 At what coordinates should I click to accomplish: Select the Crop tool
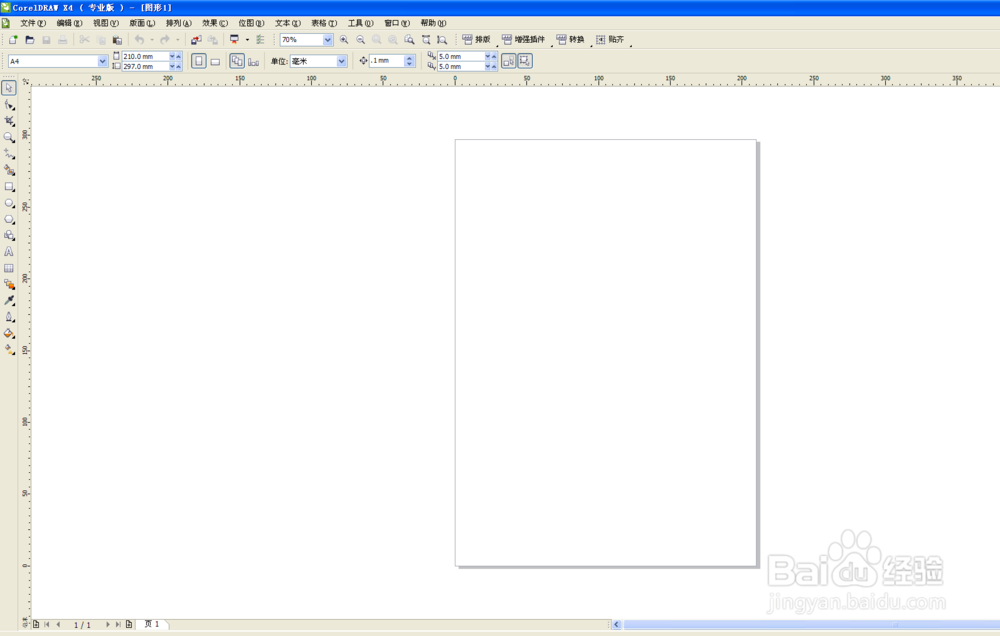(9, 121)
